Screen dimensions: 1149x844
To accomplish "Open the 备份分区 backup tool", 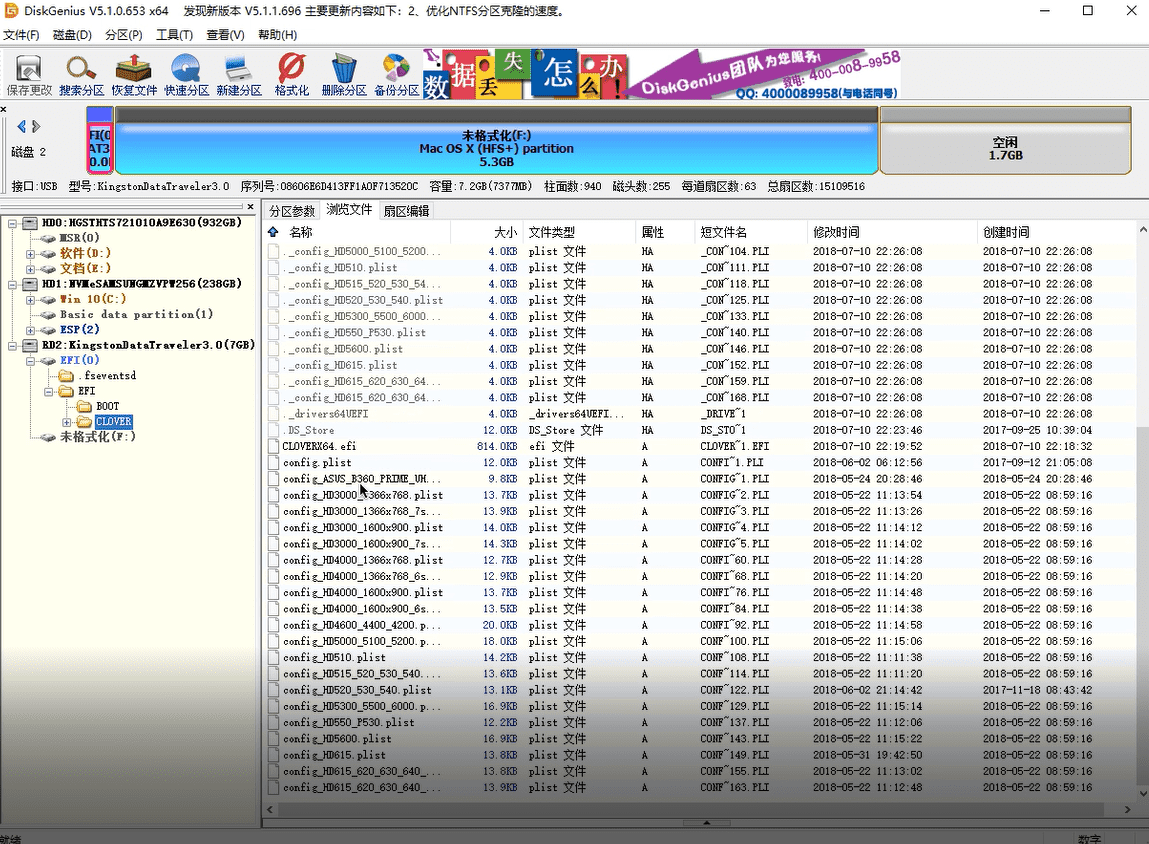I will pyautogui.click(x=396, y=73).
